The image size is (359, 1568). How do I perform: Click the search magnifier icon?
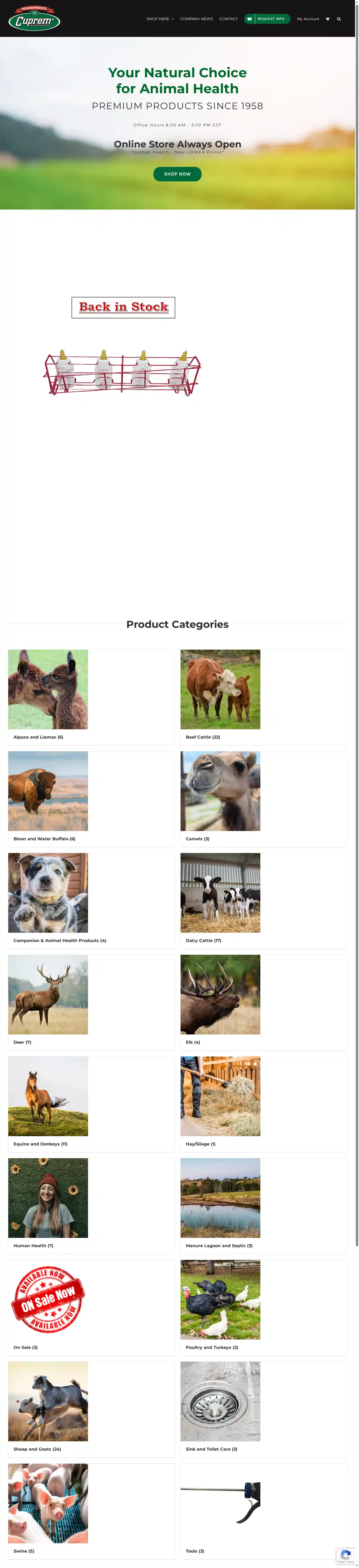[339, 19]
